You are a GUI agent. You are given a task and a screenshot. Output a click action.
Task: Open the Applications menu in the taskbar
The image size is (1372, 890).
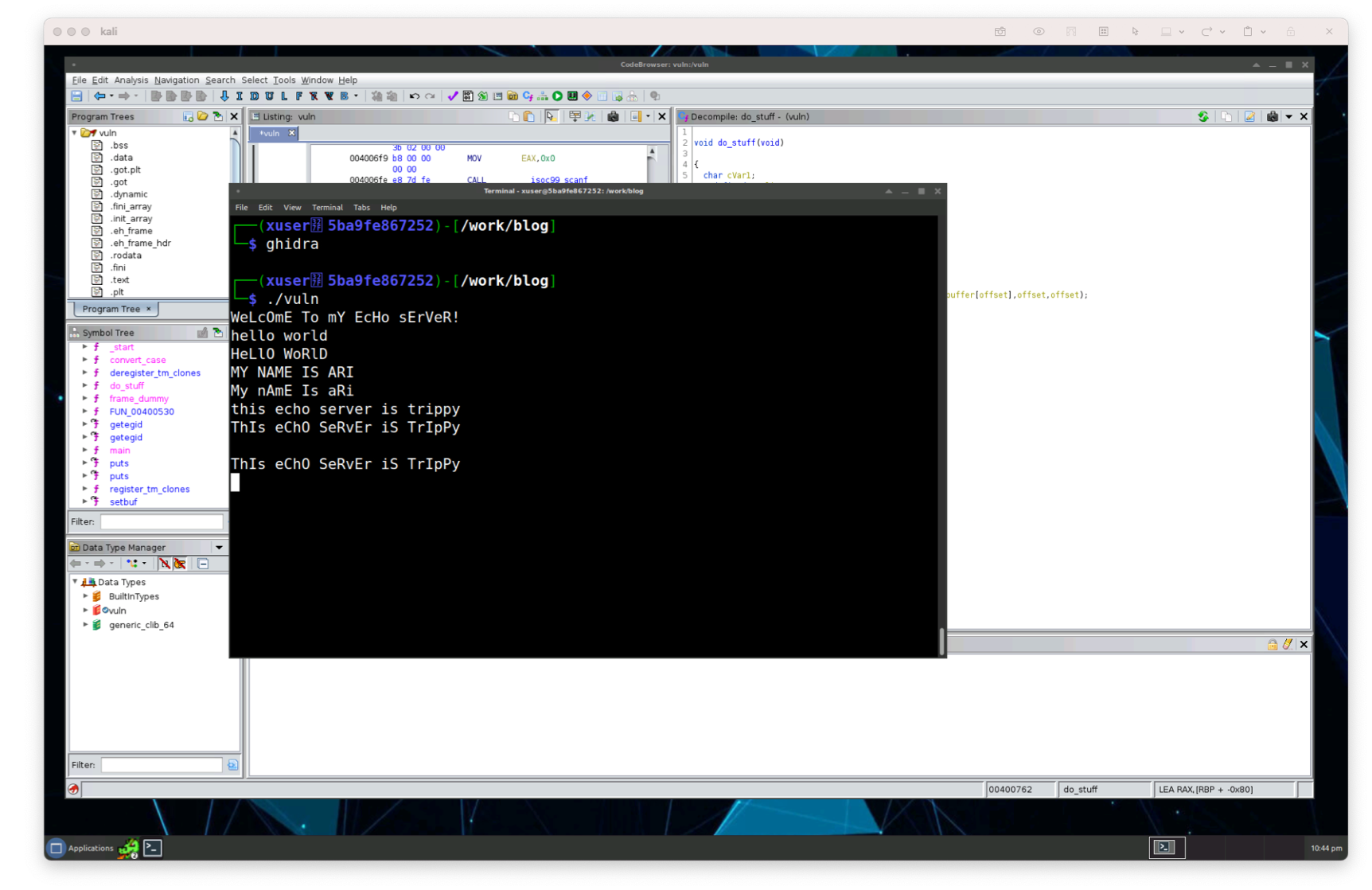pyautogui.click(x=81, y=849)
